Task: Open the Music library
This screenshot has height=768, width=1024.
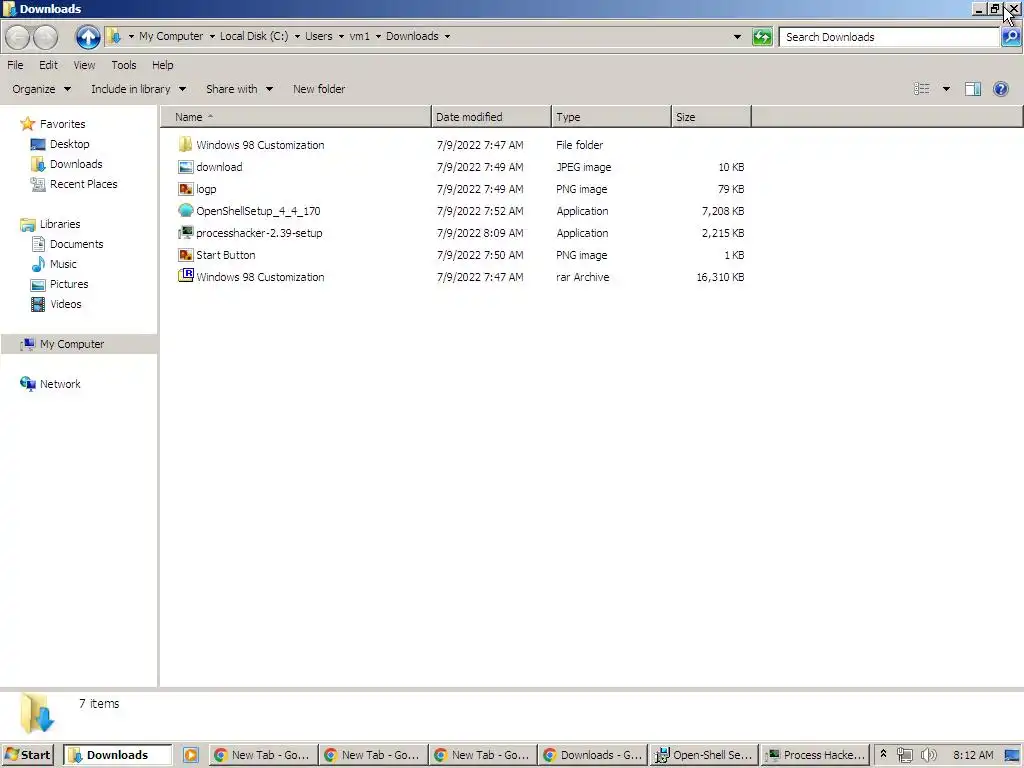Action: click(x=63, y=264)
